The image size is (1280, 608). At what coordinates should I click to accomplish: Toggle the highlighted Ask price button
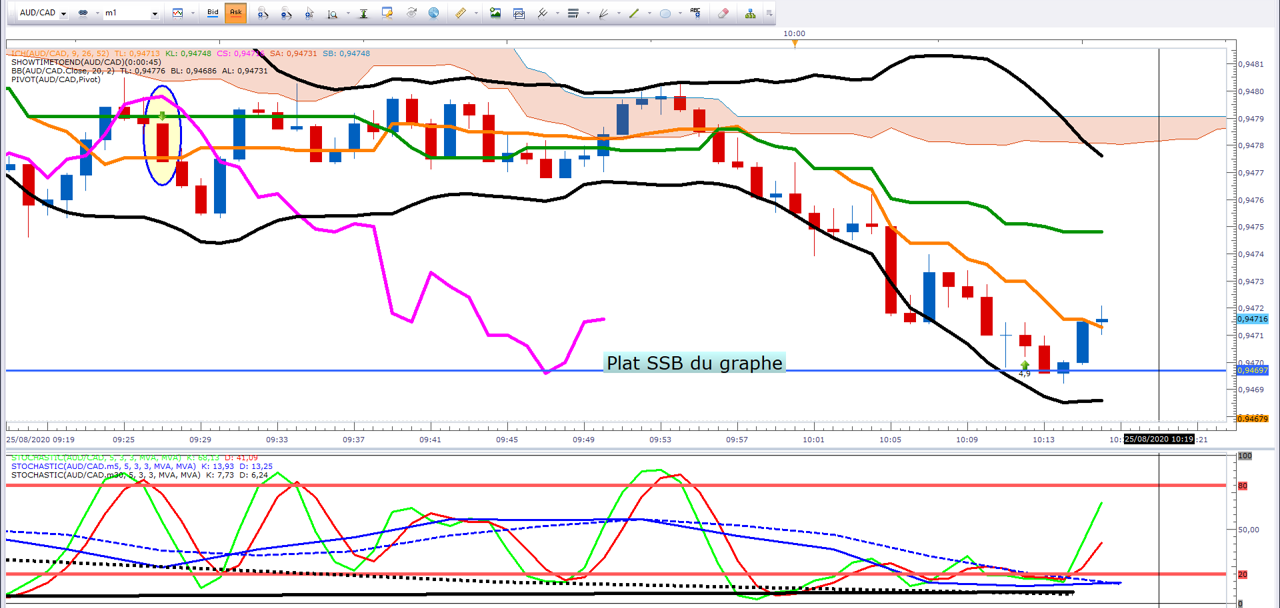(x=236, y=13)
